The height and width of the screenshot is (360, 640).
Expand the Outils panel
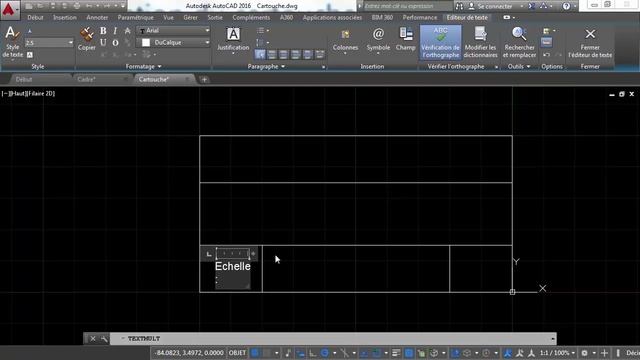coord(519,67)
